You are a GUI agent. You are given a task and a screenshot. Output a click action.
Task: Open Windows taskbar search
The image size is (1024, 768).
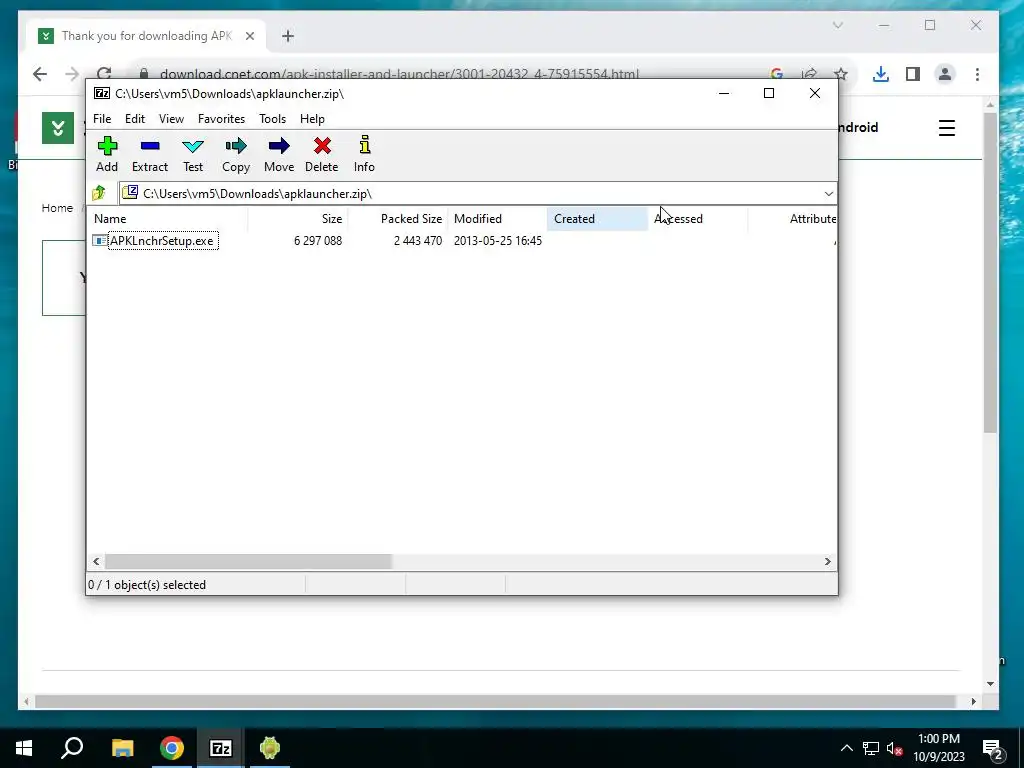72,748
